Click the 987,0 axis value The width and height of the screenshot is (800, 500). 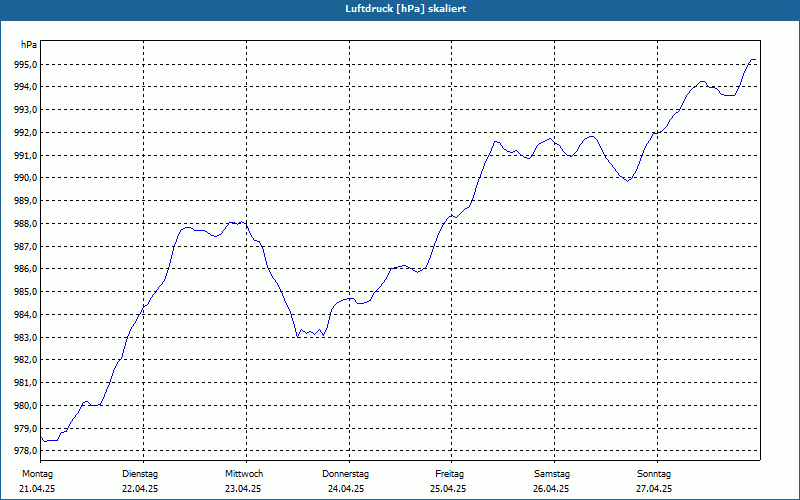(x=24, y=246)
